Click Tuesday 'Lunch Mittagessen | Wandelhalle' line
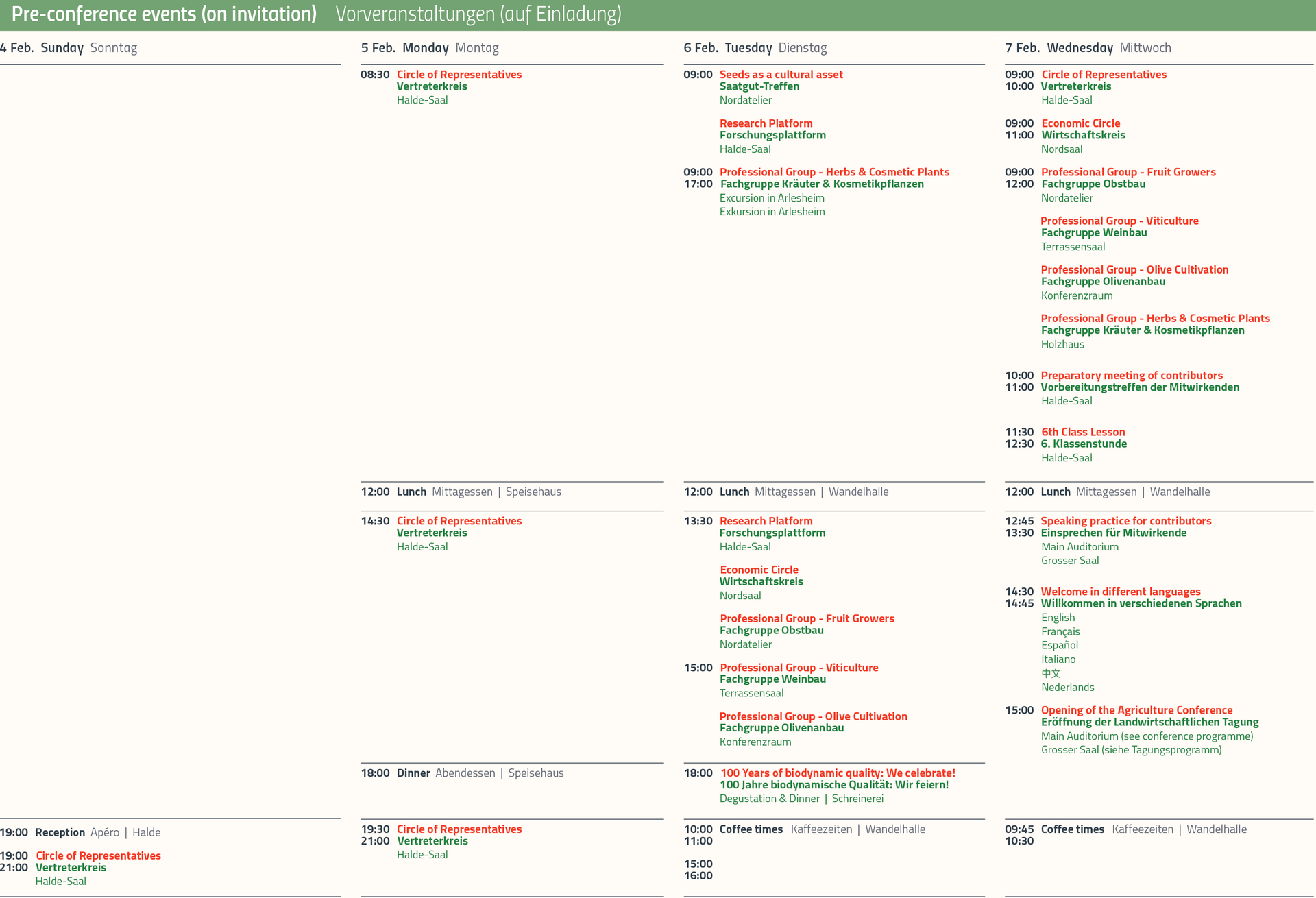 click(x=804, y=492)
